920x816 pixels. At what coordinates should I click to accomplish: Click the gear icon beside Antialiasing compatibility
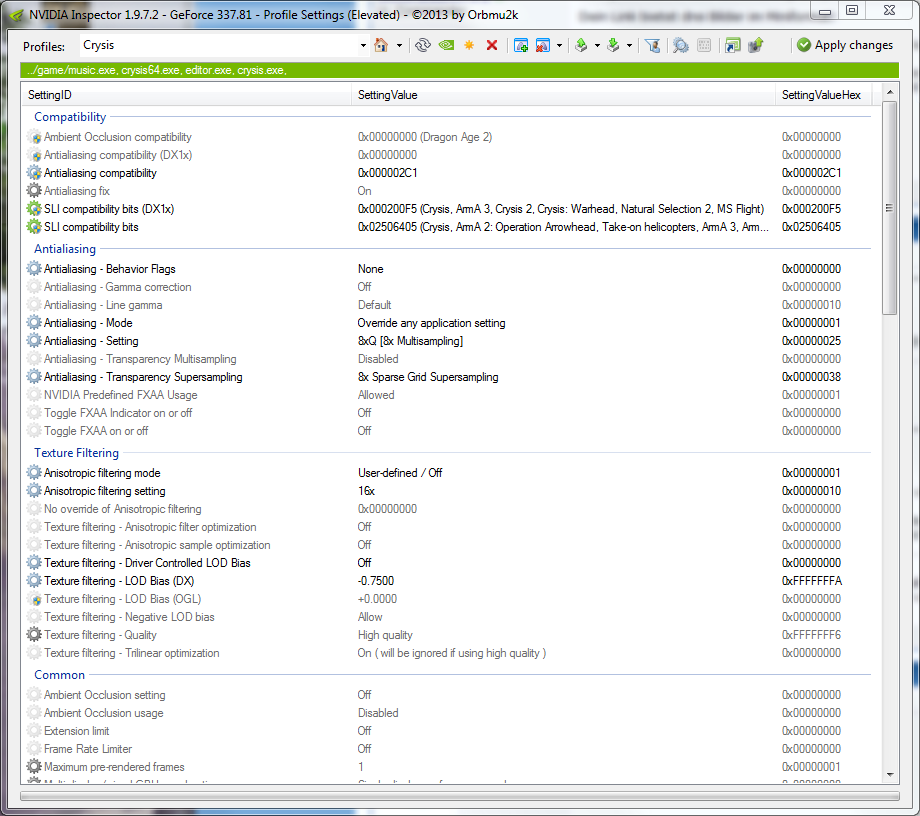pyautogui.click(x=34, y=173)
